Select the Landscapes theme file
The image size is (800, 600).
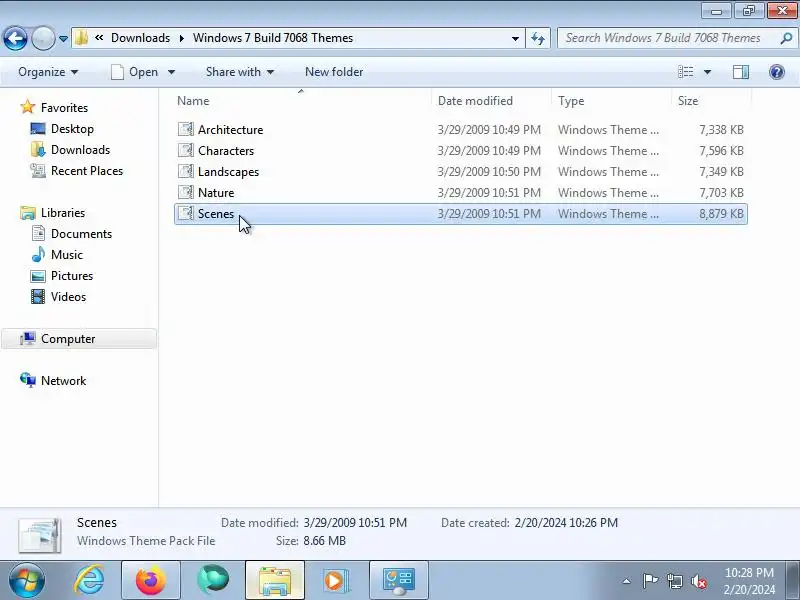click(x=461, y=171)
